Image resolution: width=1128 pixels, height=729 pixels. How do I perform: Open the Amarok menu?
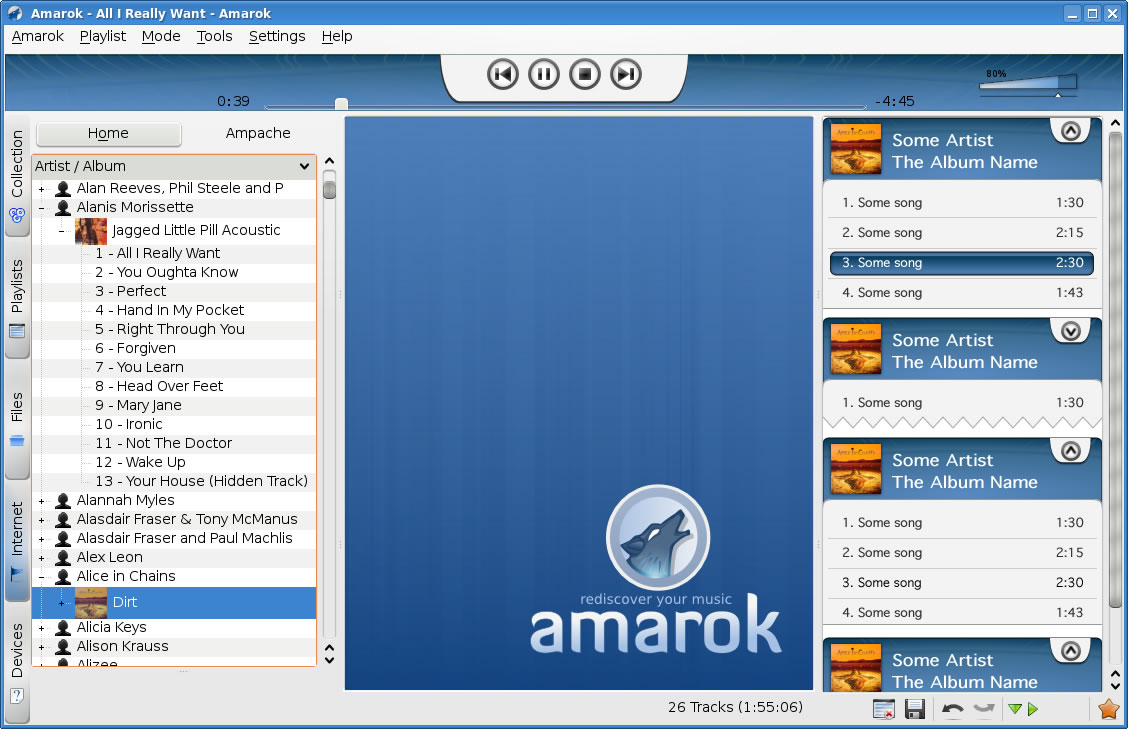point(37,36)
